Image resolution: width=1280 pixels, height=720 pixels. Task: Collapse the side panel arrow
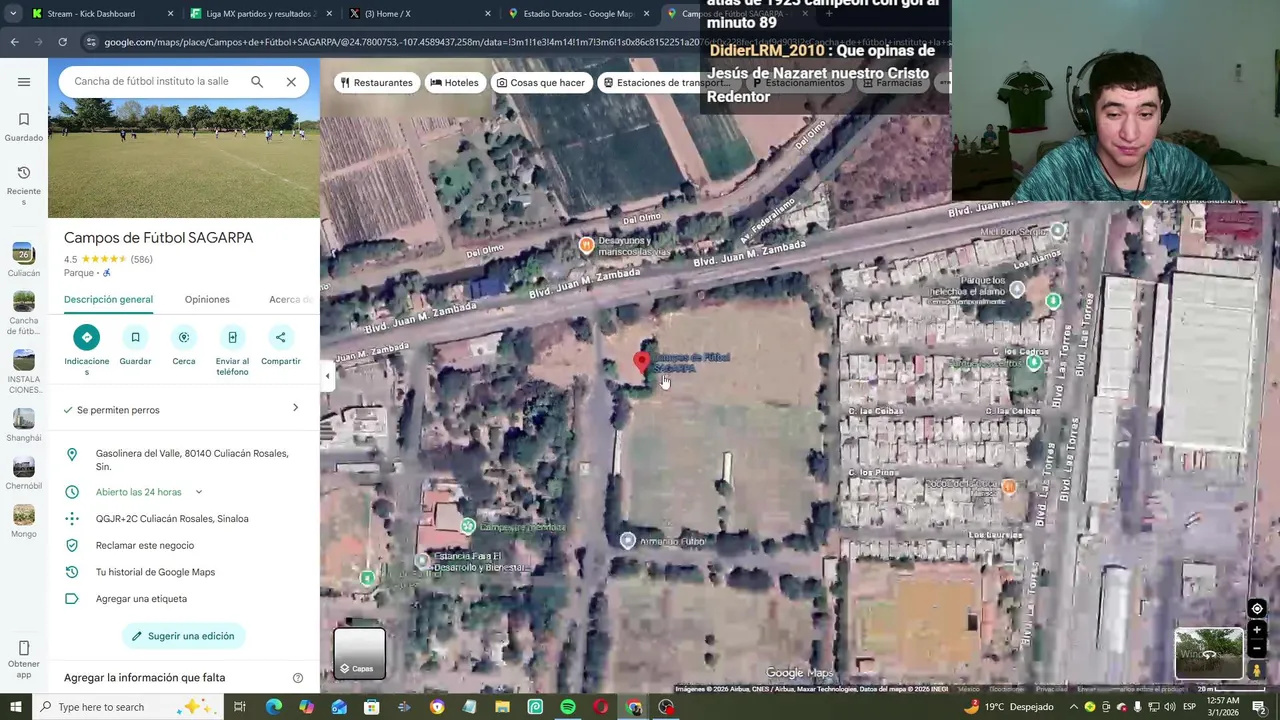coord(327,376)
